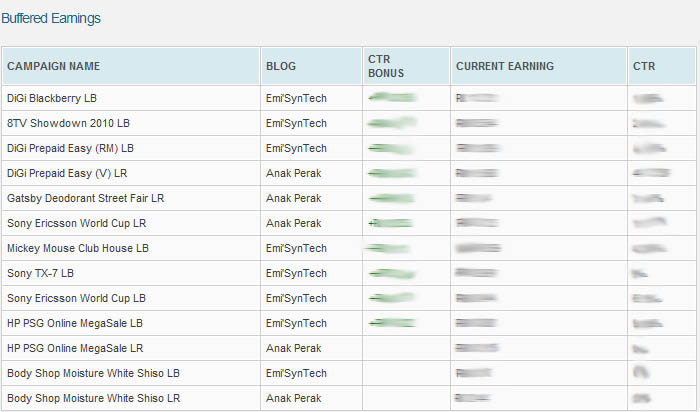The height and width of the screenshot is (412, 700).
Task: Click Anak Perak in HP PSG Online MegaSale LR row
Action: click(x=293, y=348)
